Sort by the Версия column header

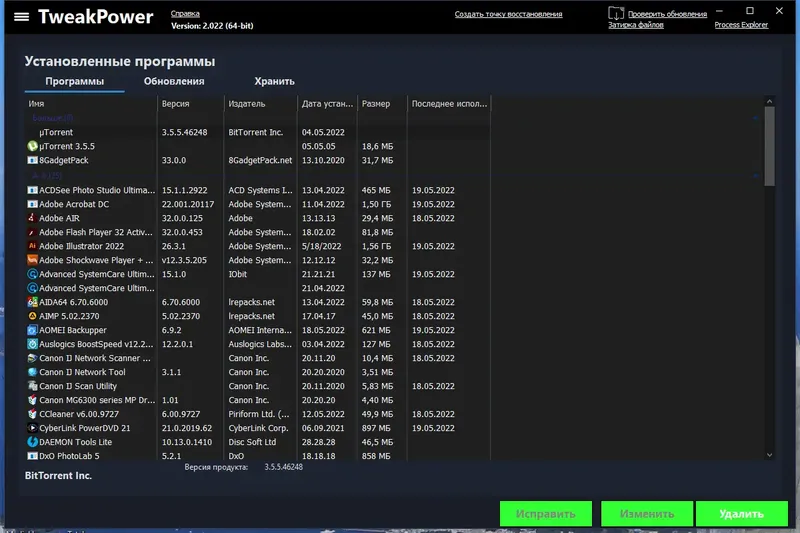coord(191,104)
